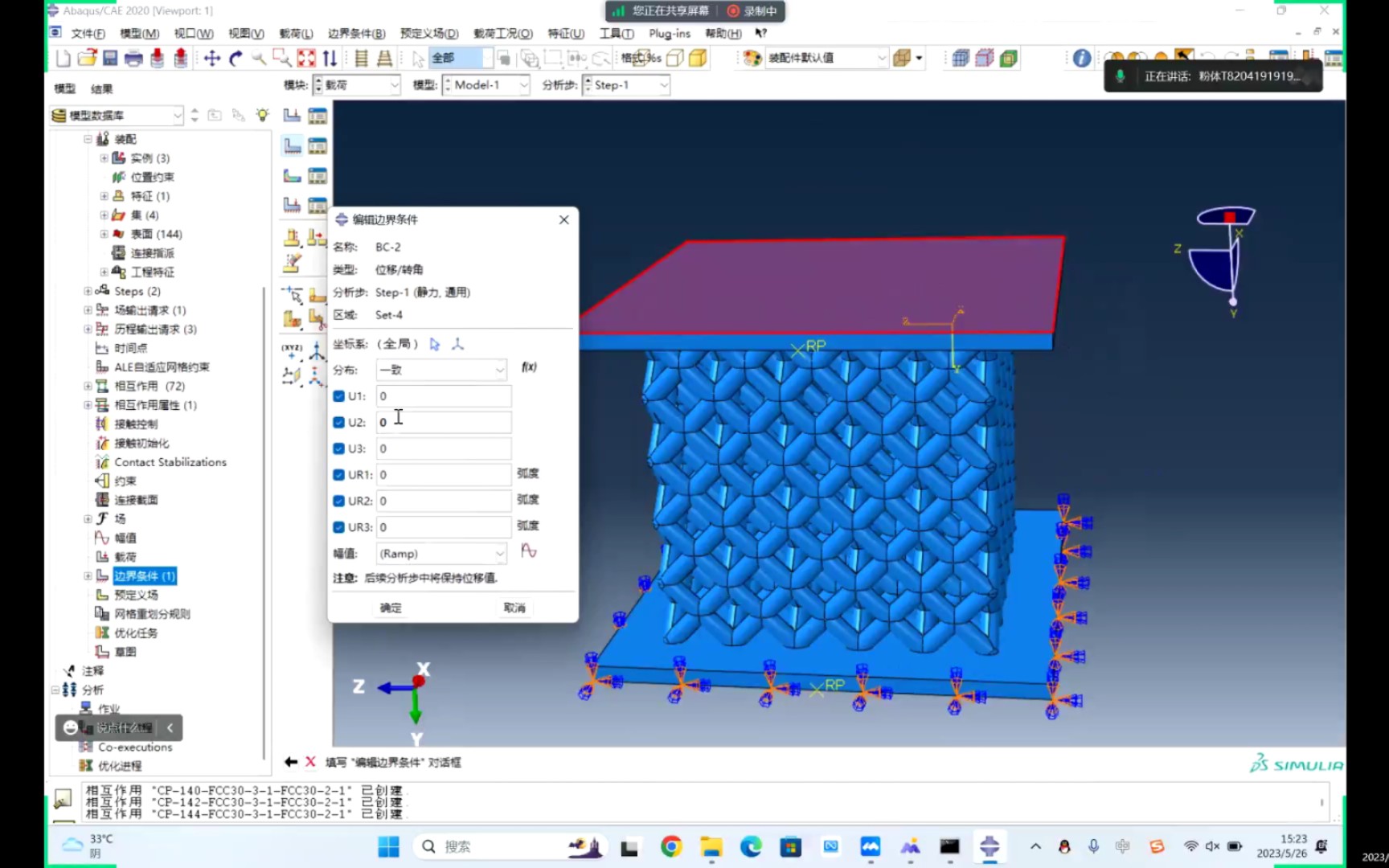Click the f(x) analytical field icon

tap(529, 367)
